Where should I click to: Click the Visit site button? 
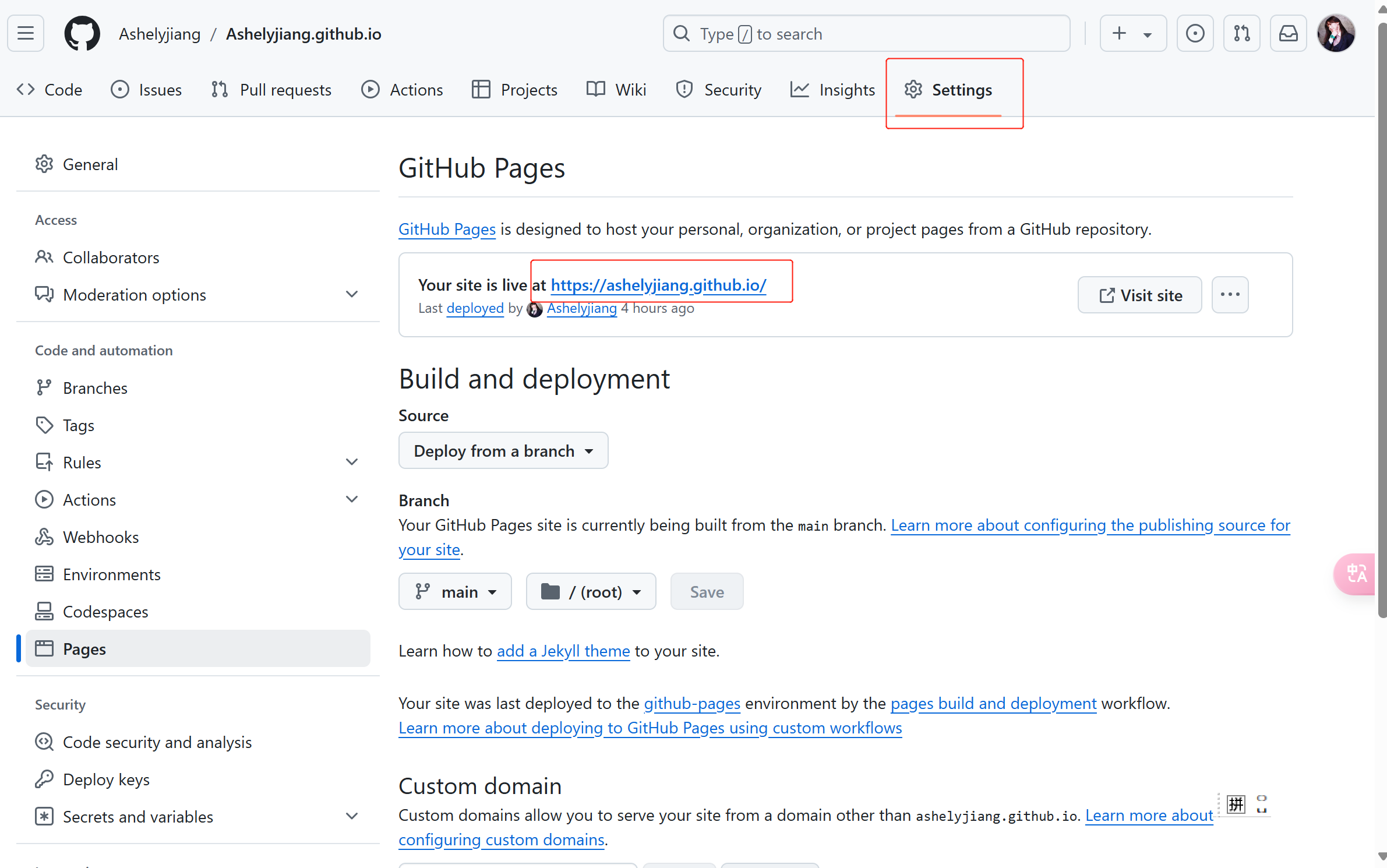(1139, 295)
